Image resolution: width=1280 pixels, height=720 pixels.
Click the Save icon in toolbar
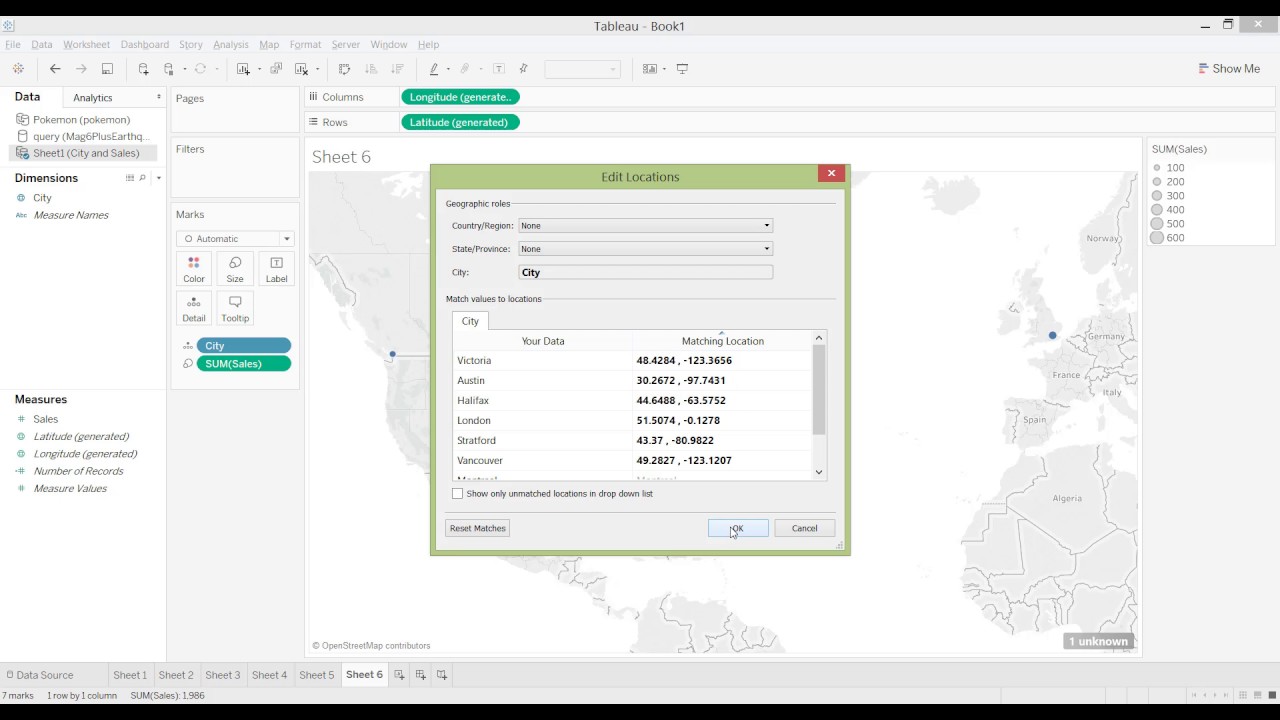[x=107, y=69]
